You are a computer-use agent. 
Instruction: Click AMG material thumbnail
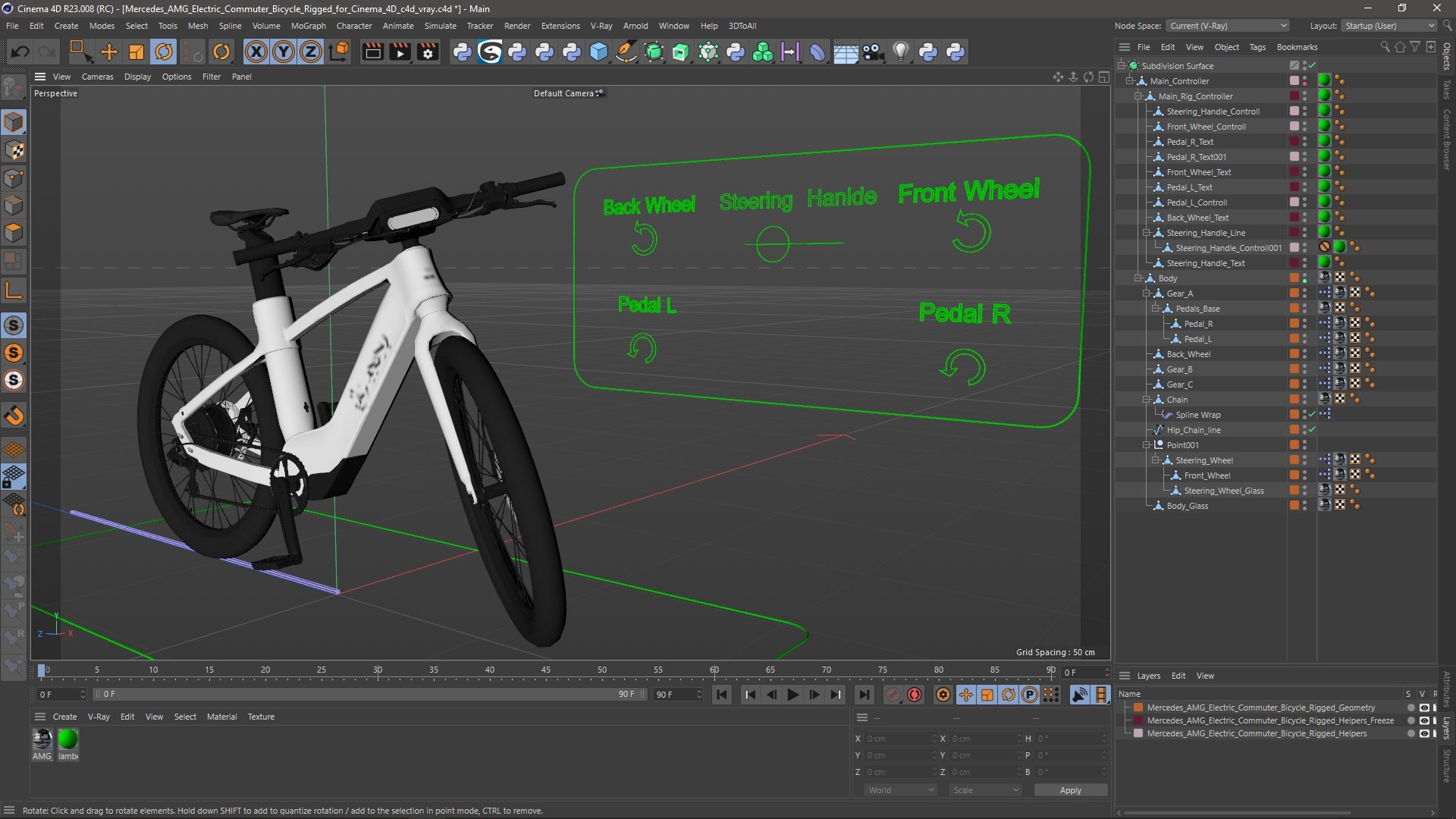coord(42,739)
